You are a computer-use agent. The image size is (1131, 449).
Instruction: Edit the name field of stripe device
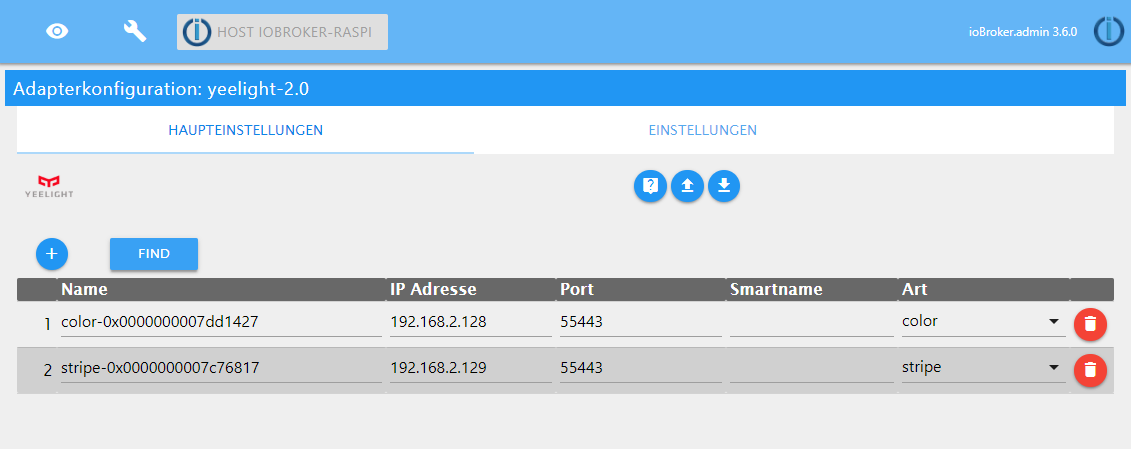[x=220, y=368]
